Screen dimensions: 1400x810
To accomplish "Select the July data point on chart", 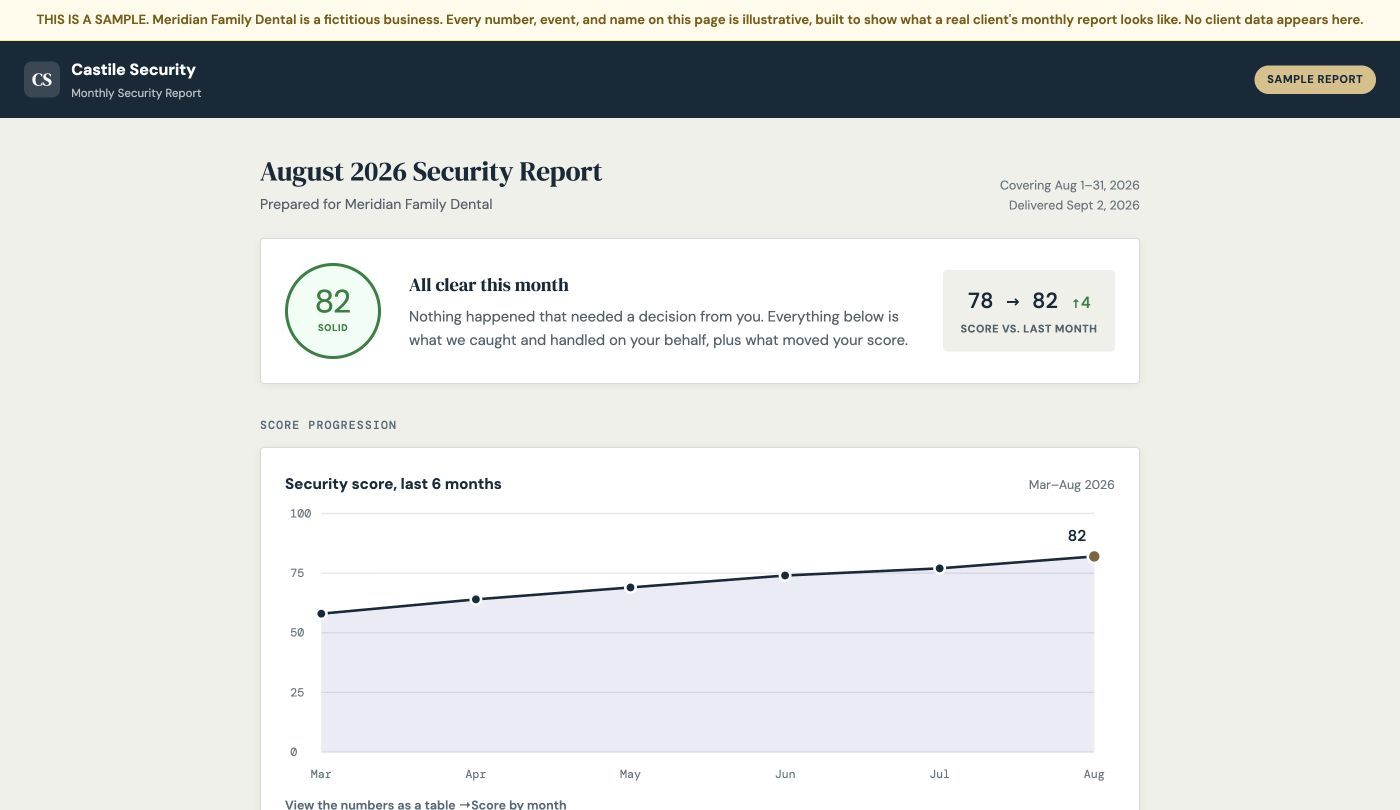I will (x=940, y=568).
